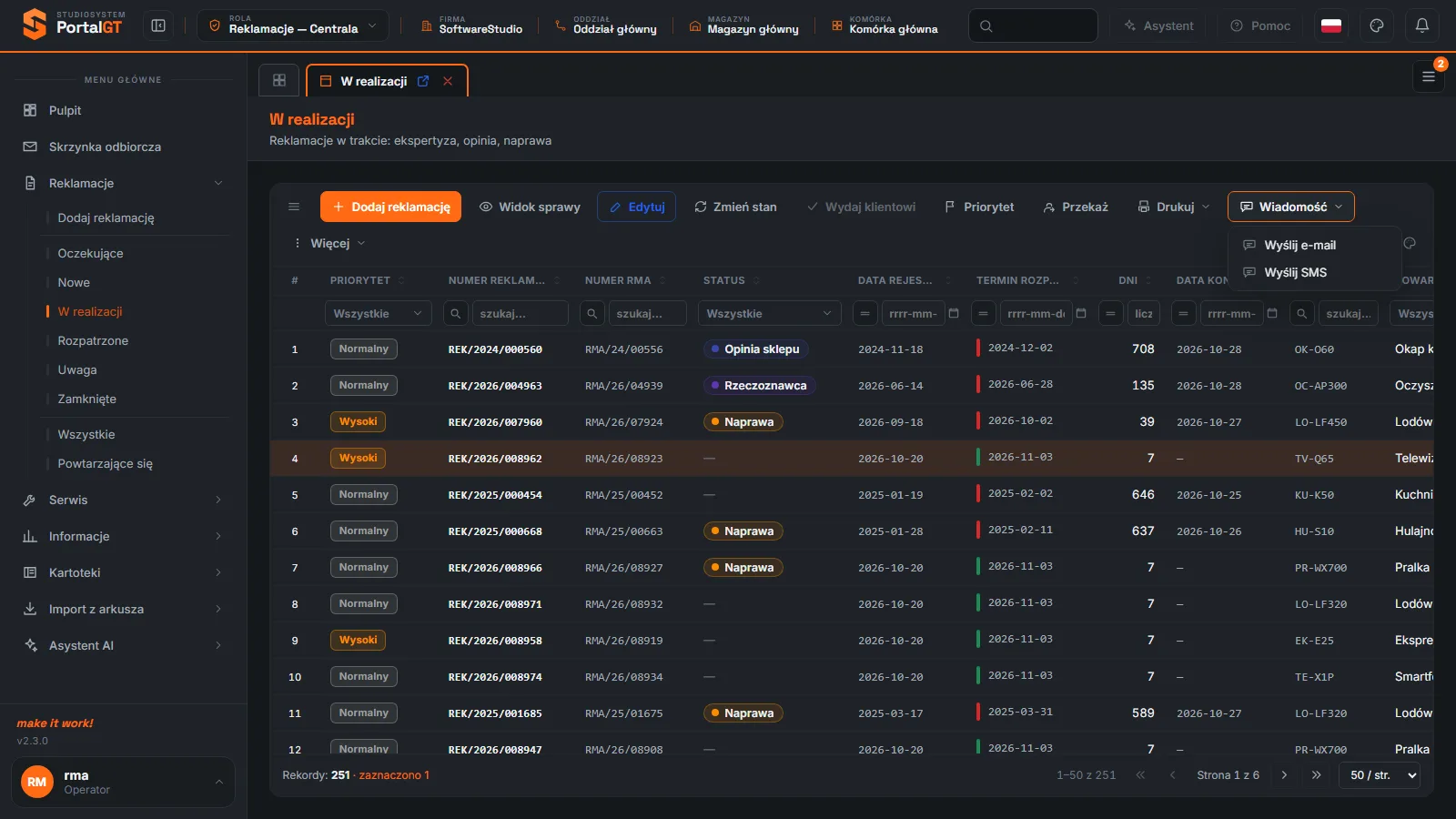This screenshot has height=819, width=1456.
Task: Open the Priorytet filter dropdown
Action: click(379, 313)
